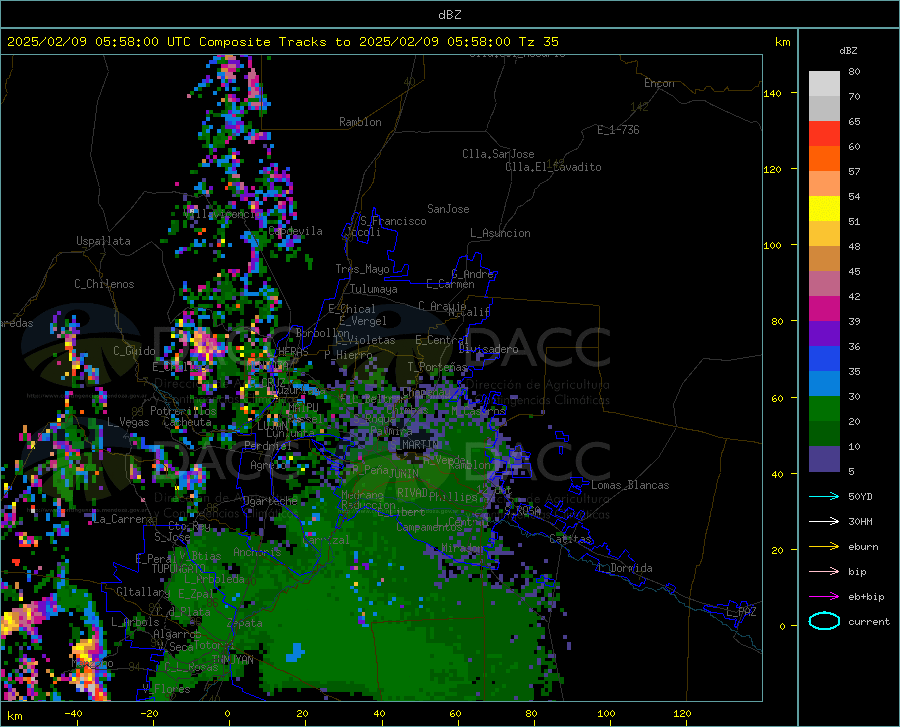Click the magenta eb+bip arrow legend icon
This screenshot has width=900, height=727.
pyautogui.click(x=824, y=597)
